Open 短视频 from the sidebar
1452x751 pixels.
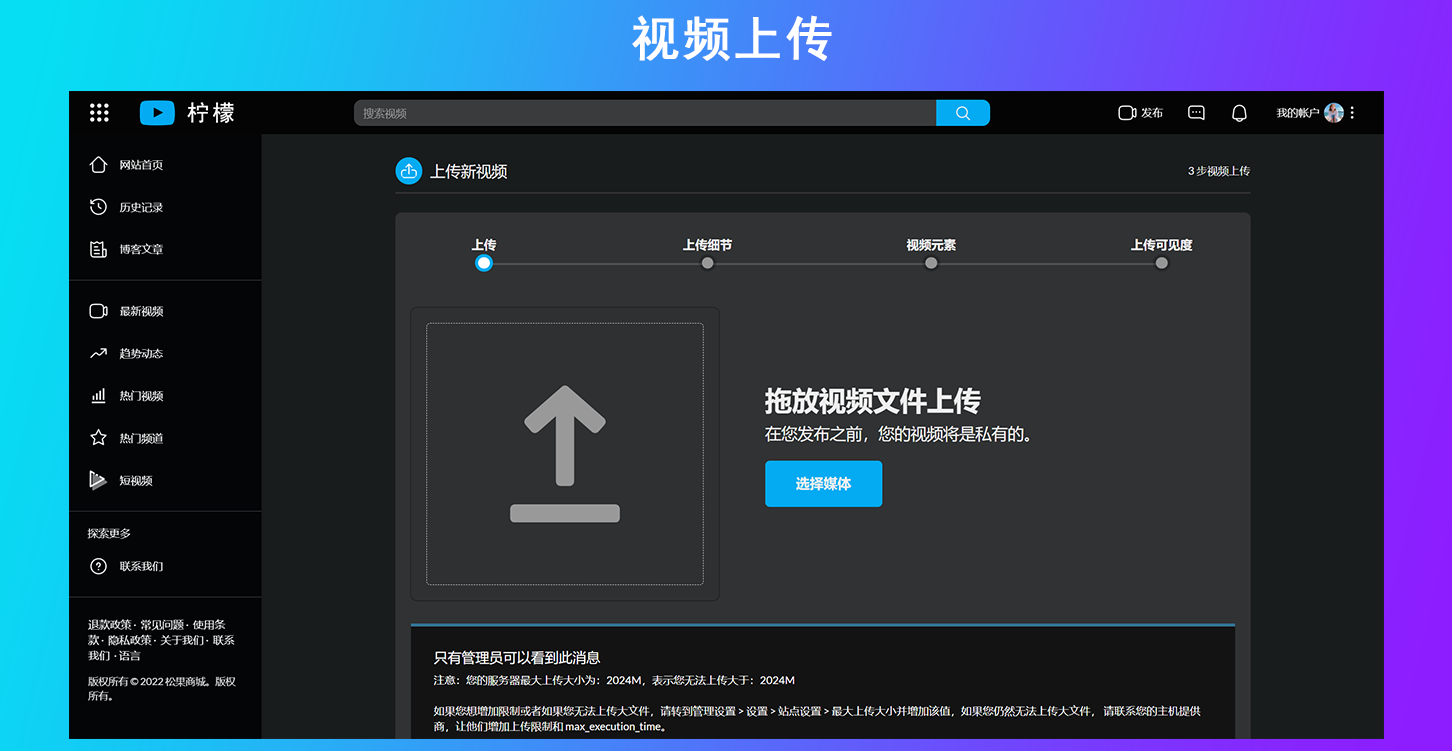(135, 481)
